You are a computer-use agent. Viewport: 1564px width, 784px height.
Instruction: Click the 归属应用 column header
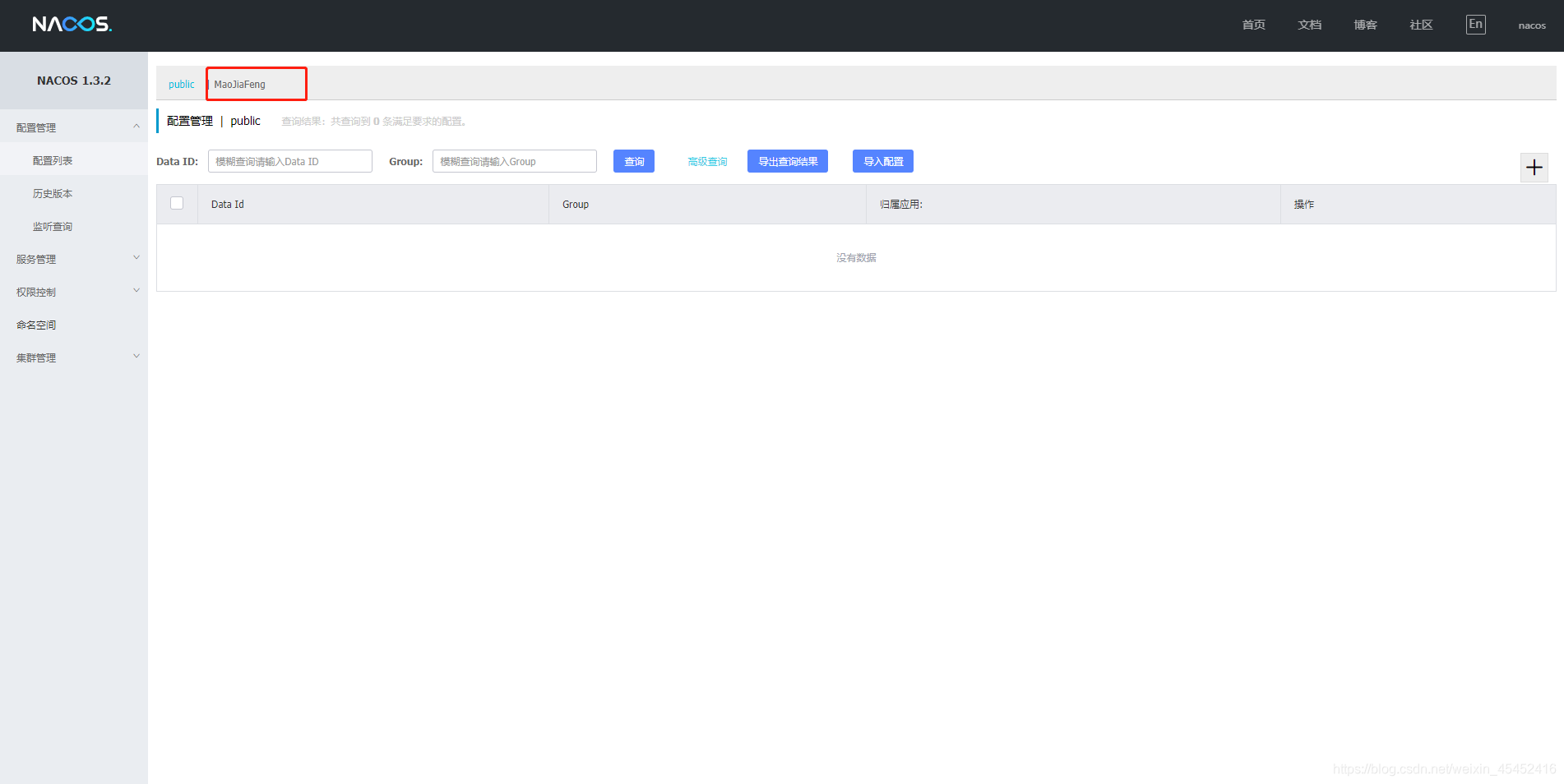pyautogui.click(x=1073, y=204)
